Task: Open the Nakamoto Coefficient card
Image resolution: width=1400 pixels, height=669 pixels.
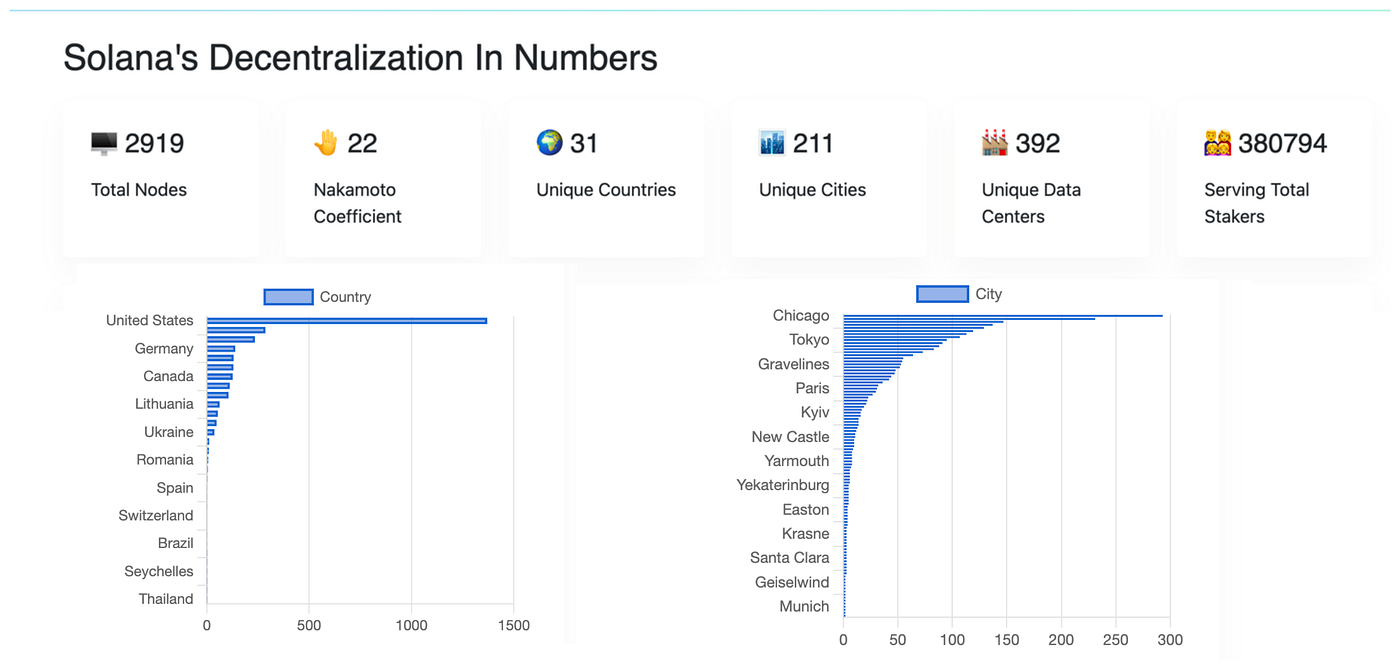Action: coord(383,179)
